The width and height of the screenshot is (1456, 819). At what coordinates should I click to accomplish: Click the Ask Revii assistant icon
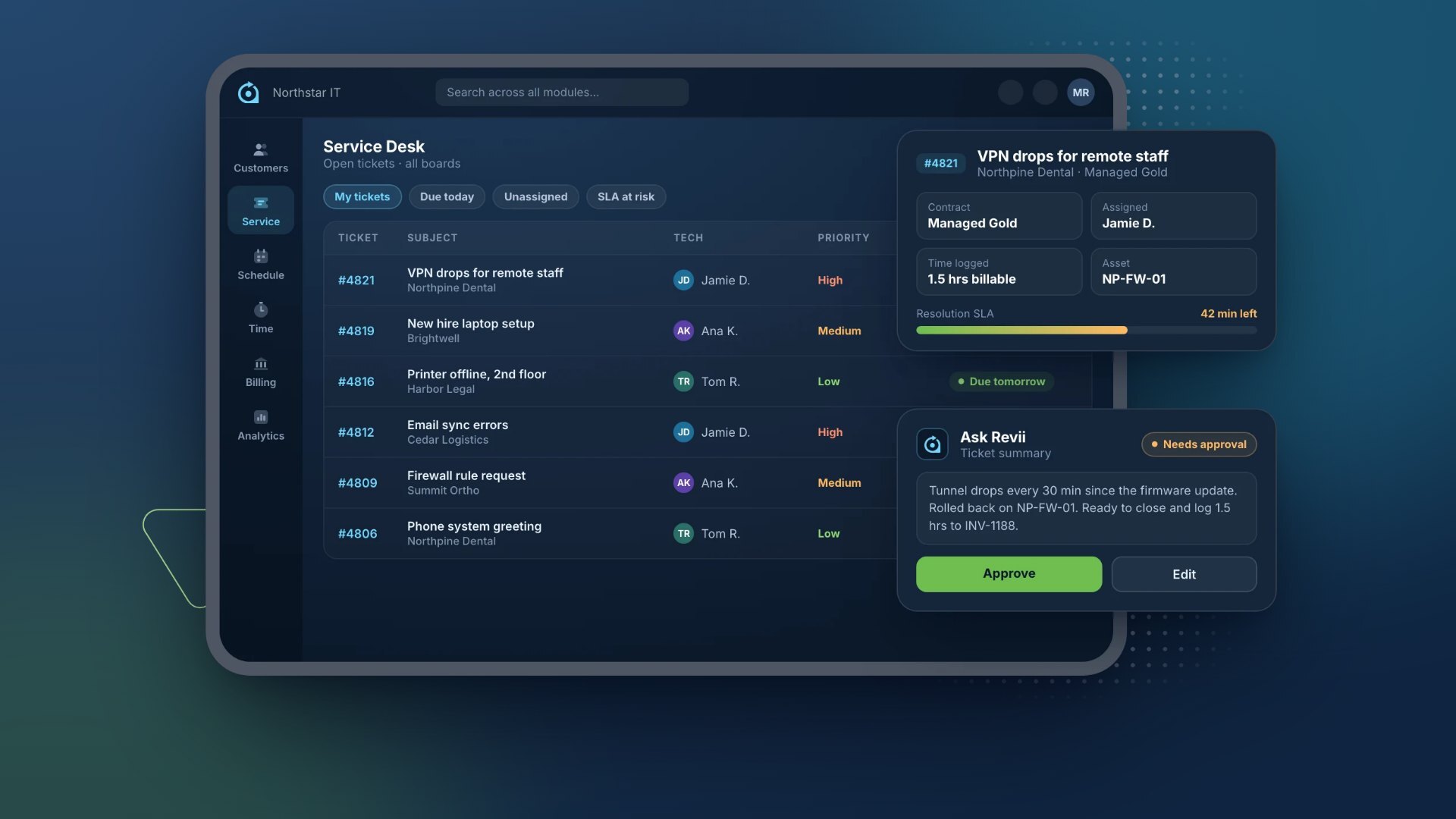(x=932, y=444)
